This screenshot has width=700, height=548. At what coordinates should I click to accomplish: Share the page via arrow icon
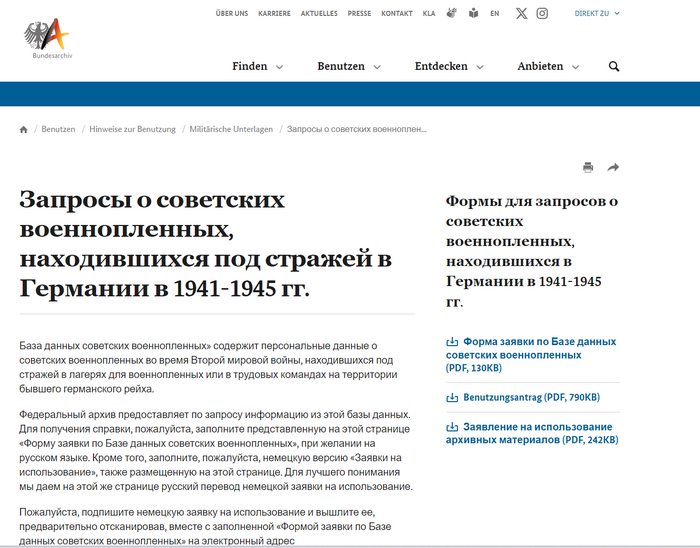tap(613, 167)
